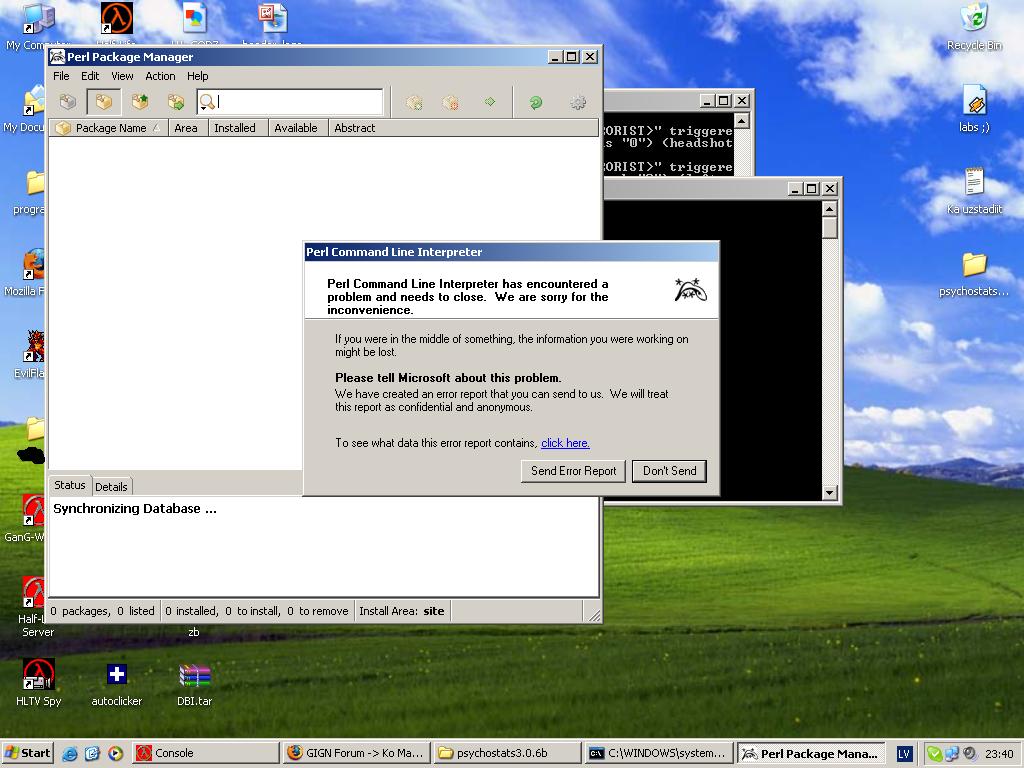The height and width of the screenshot is (768, 1024).
Task: Click the Send Error Report button
Action: 573,471
